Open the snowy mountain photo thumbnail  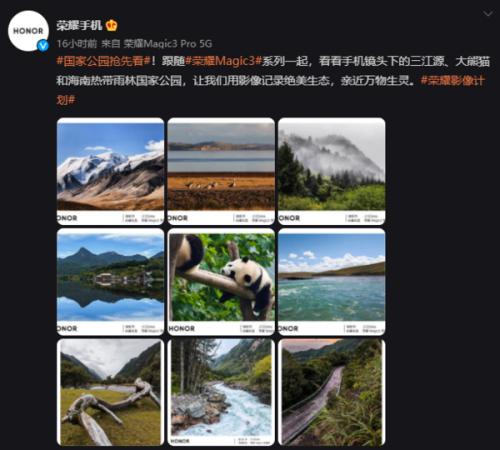click(111, 171)
